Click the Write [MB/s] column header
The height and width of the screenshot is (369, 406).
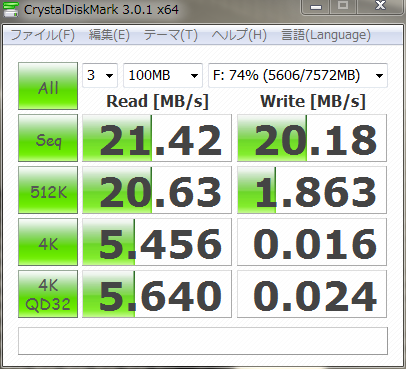[x=313, y=101]
